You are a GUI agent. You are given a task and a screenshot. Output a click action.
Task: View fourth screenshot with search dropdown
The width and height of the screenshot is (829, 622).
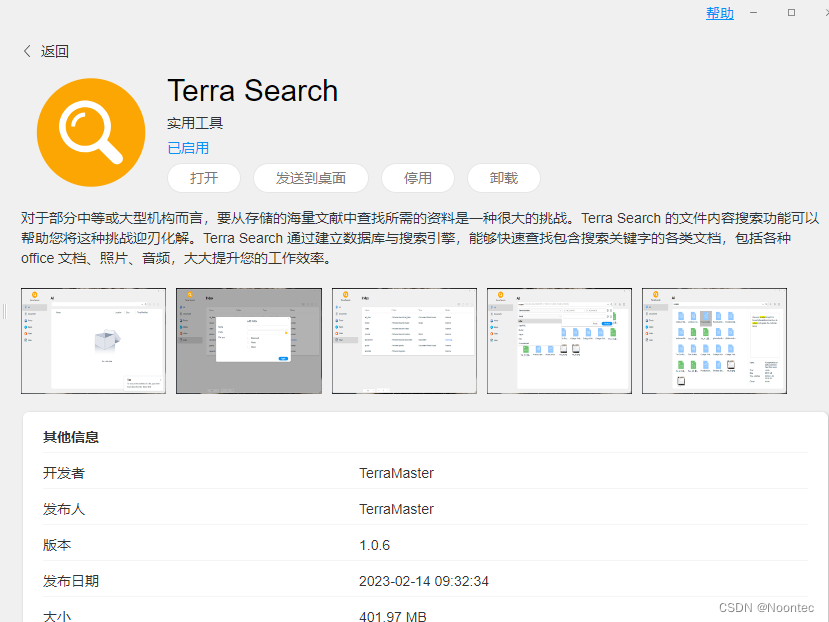pyautogui.click(x=559, y=341)
